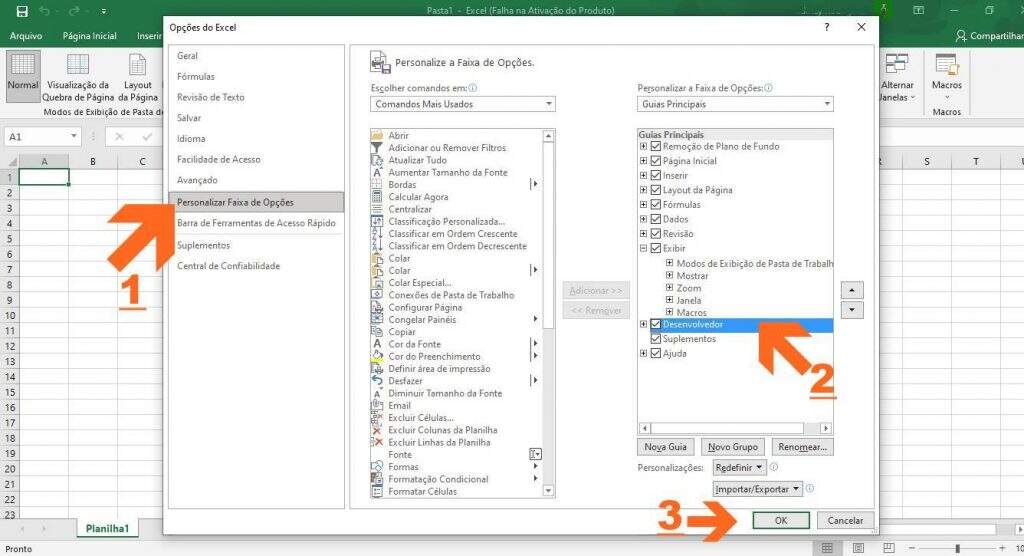Uncheck the Dados tab checkbox
The image size is (1024, 556).
coord(656,220)
